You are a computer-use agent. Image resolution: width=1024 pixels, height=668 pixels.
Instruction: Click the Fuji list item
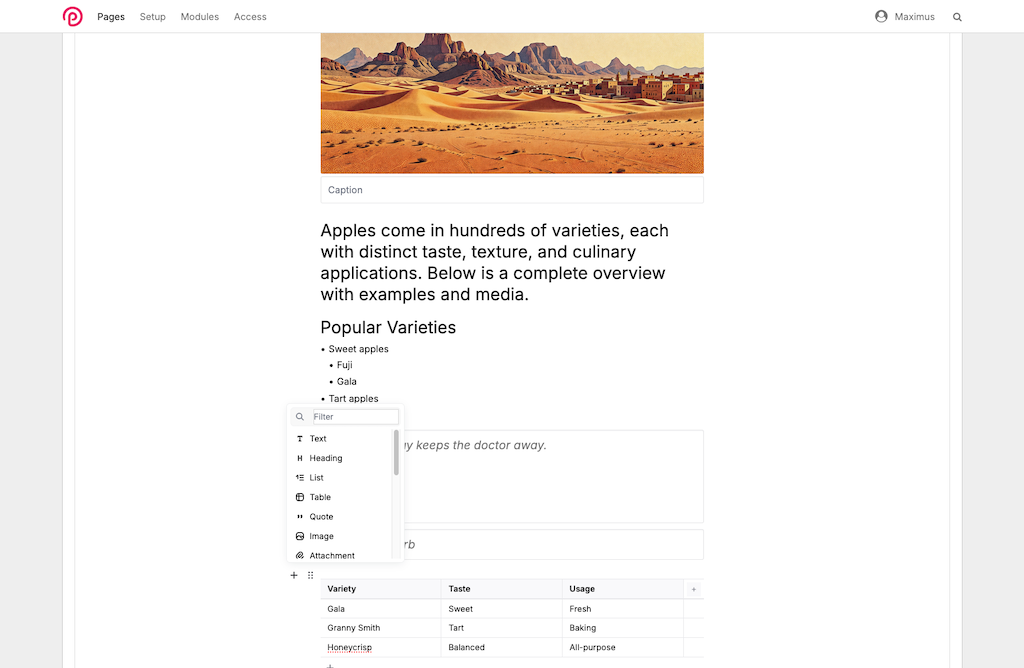click(x=345, y=365)
